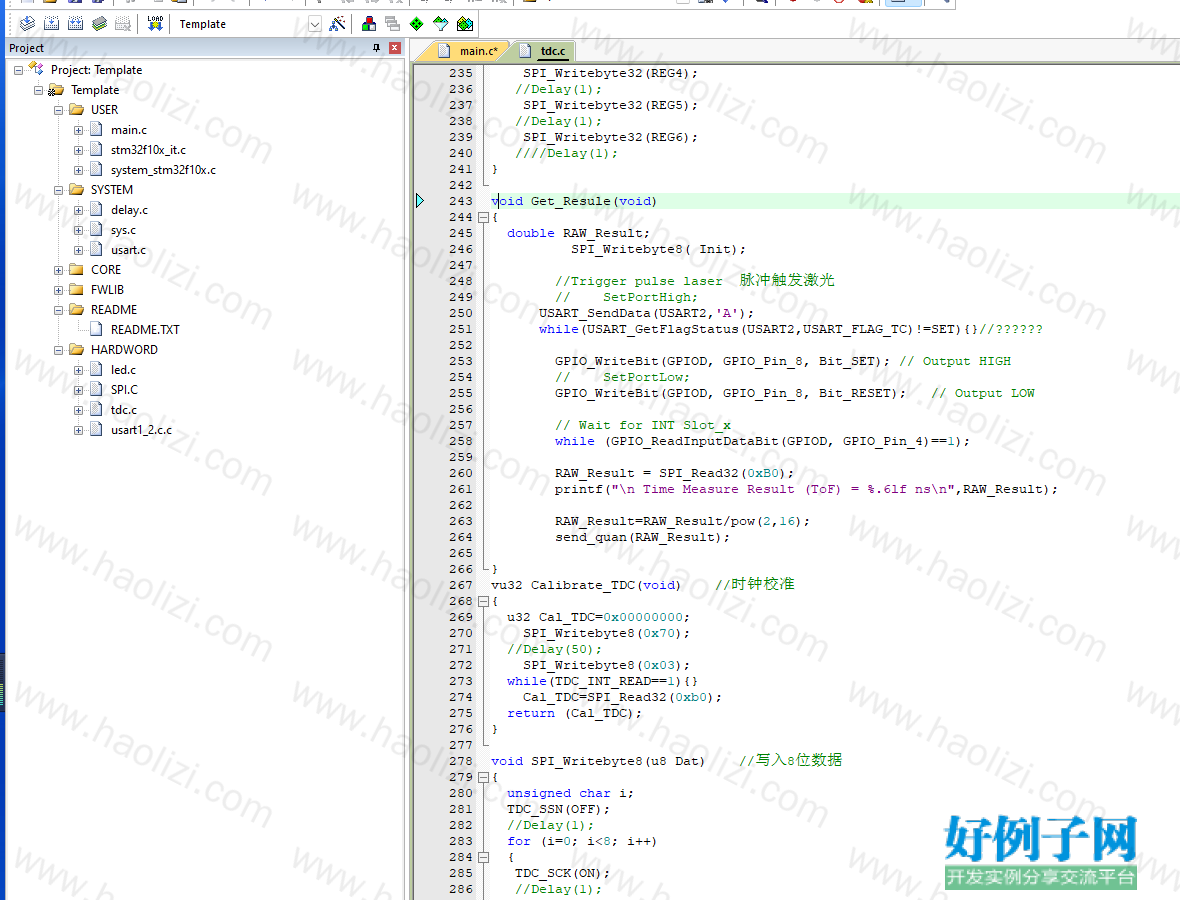Expand the tdc.c node in project tree
Image resolution: width=1180 pixels, height=900 pixels.
[78, 410]
